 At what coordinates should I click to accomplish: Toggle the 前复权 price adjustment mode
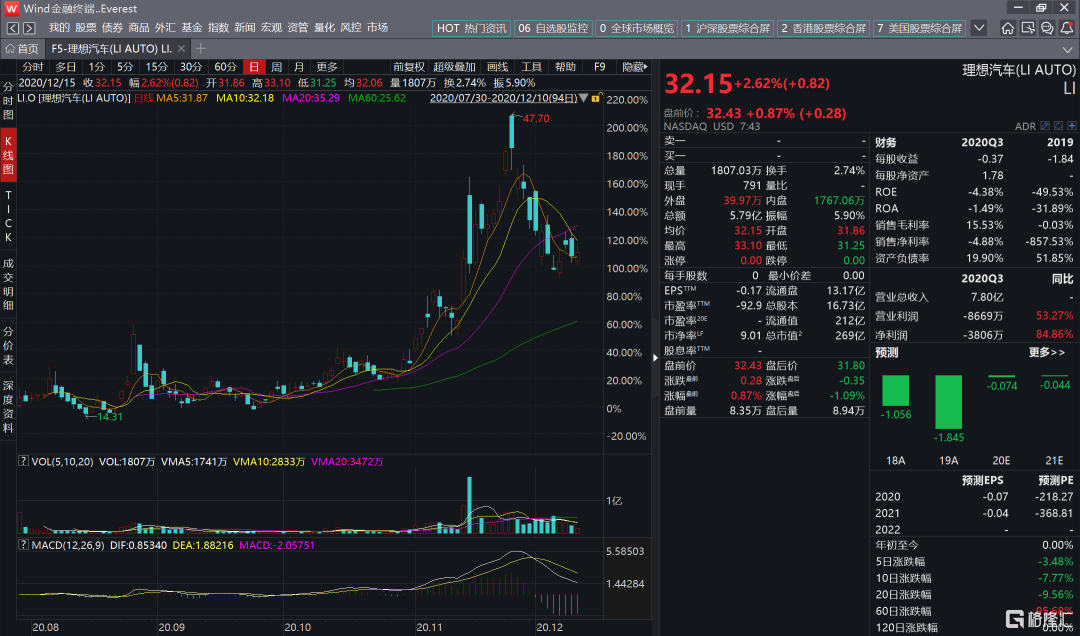408,67
